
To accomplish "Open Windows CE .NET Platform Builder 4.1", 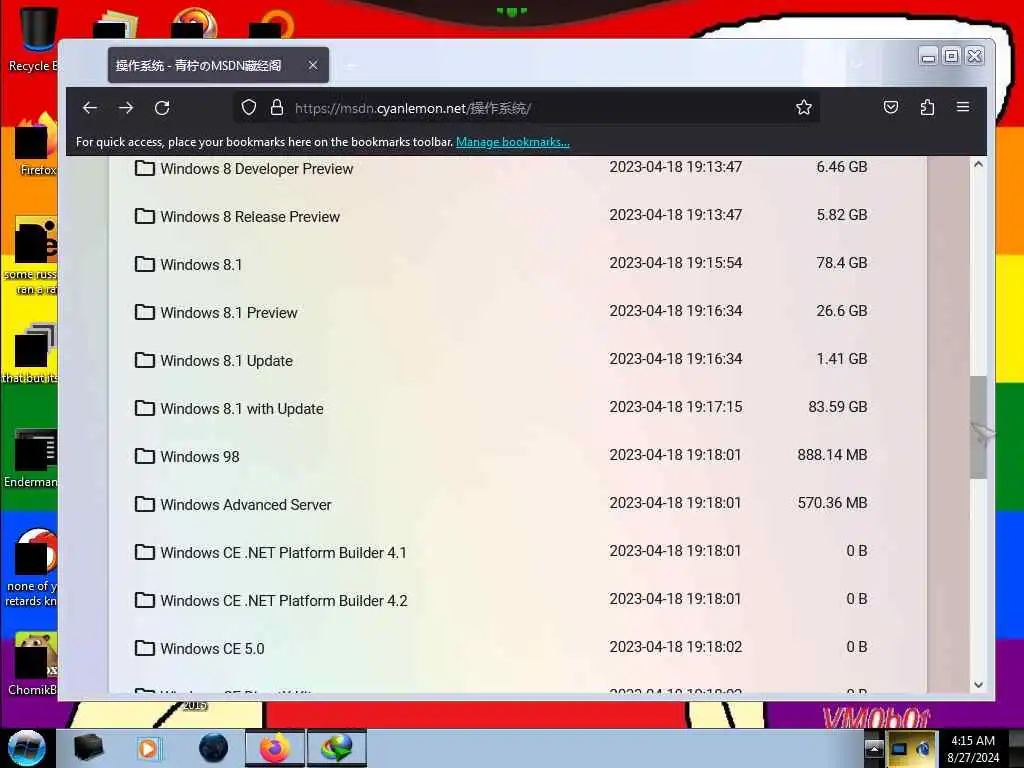I will pyautogui.click(x=283, y=552).
